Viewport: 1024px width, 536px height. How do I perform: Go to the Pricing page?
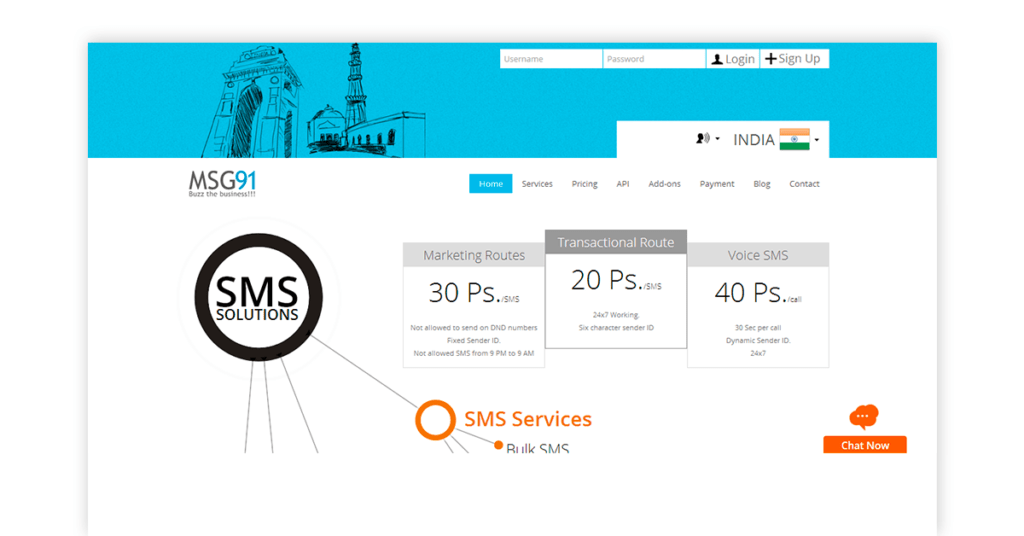tap(584, 184)
